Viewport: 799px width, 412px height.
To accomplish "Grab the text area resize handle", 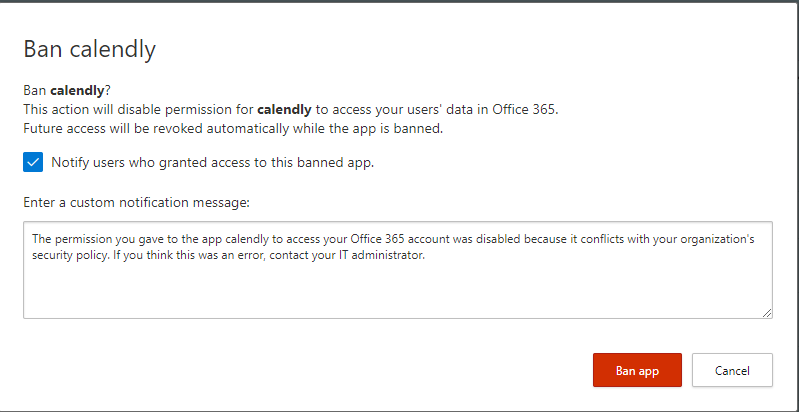I will point(767,313).
